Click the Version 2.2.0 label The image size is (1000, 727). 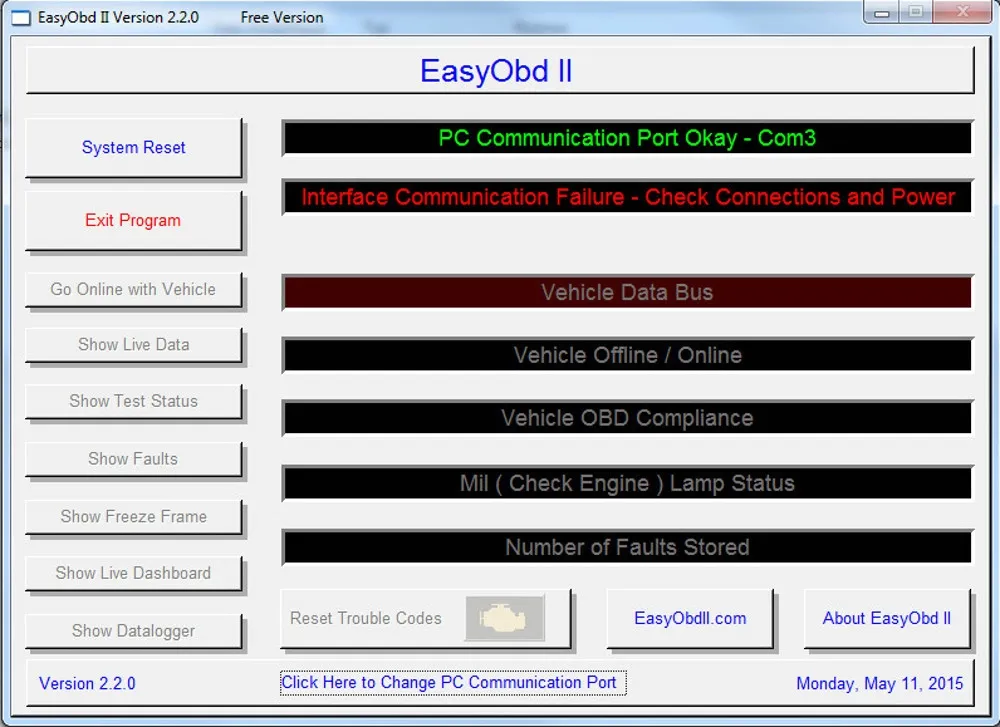point(86,684)
